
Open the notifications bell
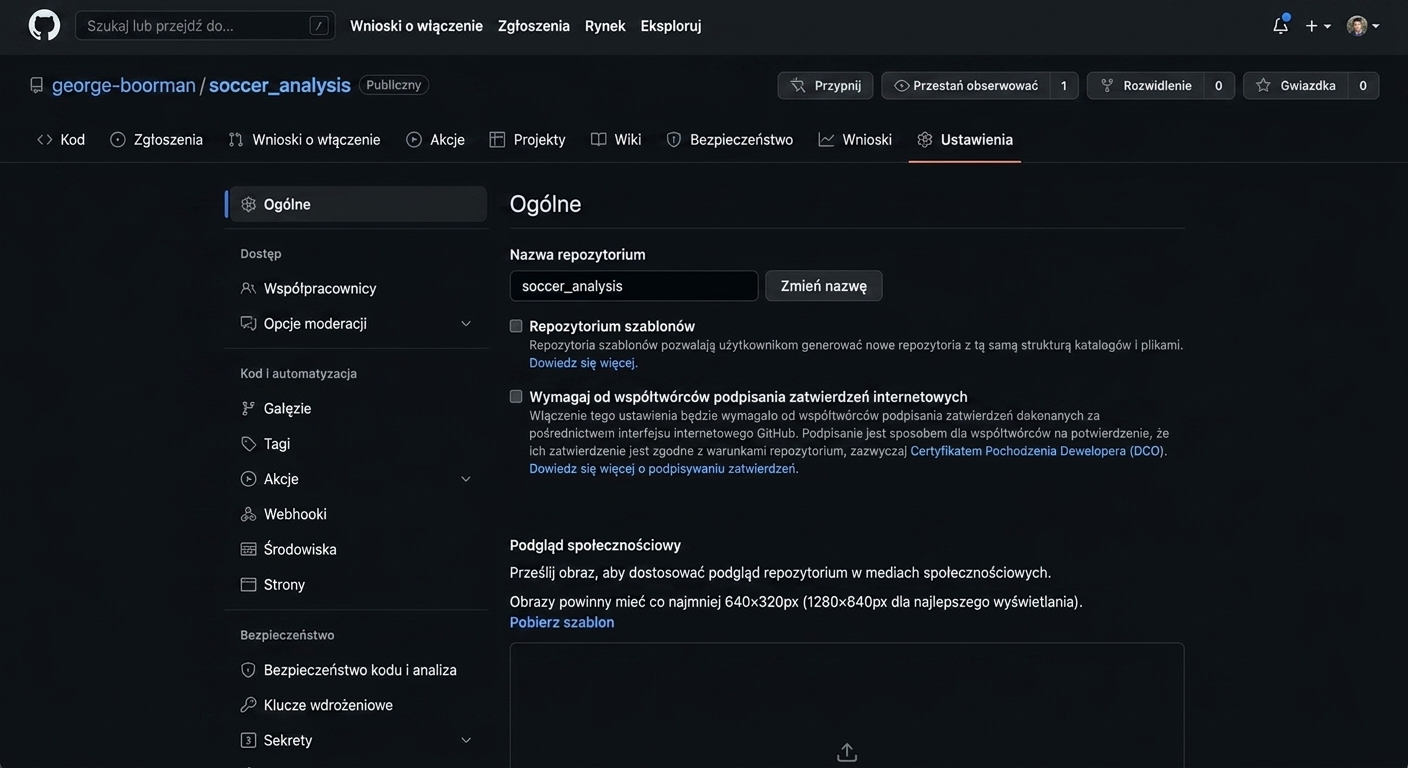(1280, 25)
